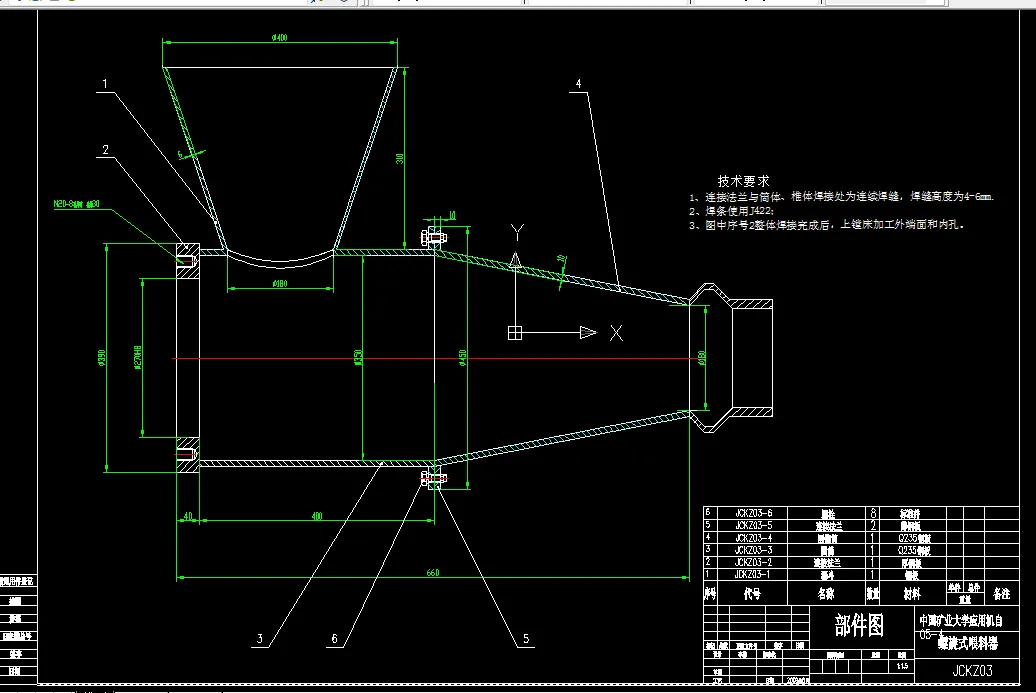The image size is (1036, 693).
Task: Select the drawing number "JCKZ03" text
Action: pos(973,671)
